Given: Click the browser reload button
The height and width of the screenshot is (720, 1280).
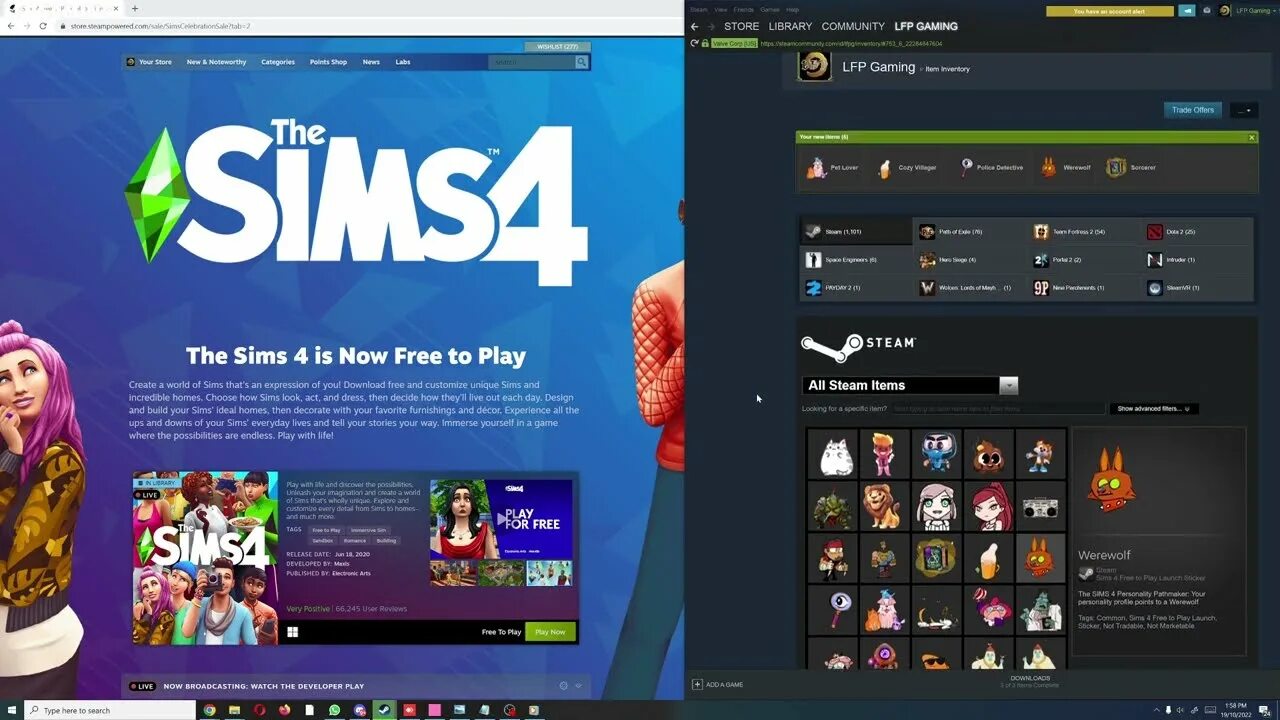Looking at the screenshot, I should pyautogui.click(x=42, y=25).
